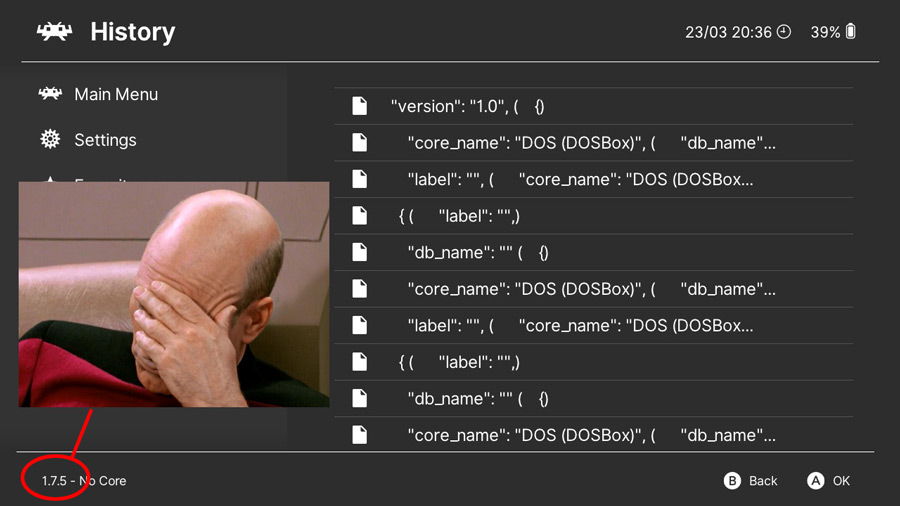Image resolution: width=900 pixels, height=506 pixels.
Task: Click the clock icon after 20:36
Action: click(784, 32)
